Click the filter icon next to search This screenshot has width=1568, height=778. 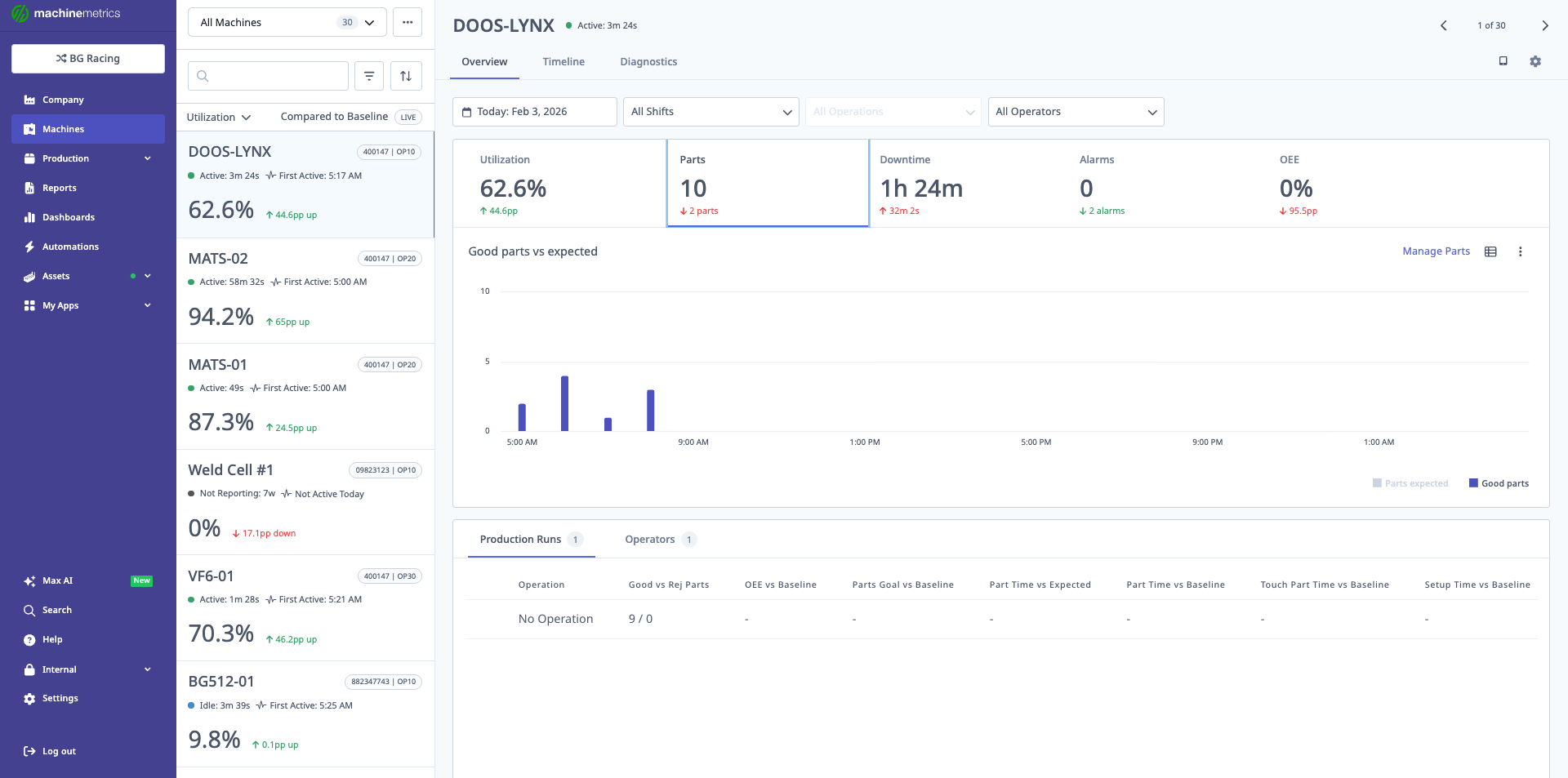[369, 76]
